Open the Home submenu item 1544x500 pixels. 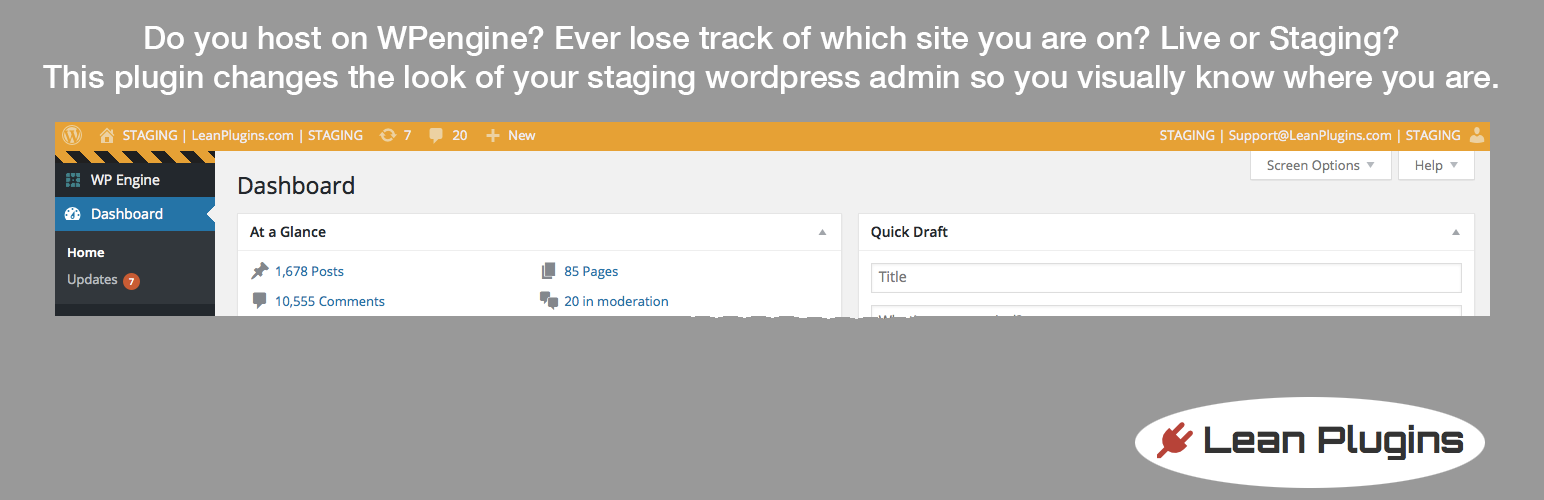coord(86,253)
